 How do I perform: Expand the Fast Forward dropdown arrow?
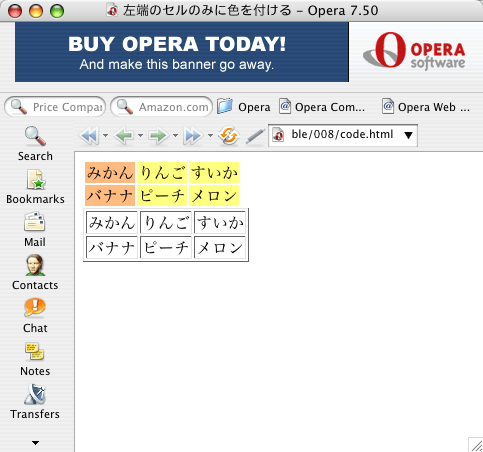210,135
